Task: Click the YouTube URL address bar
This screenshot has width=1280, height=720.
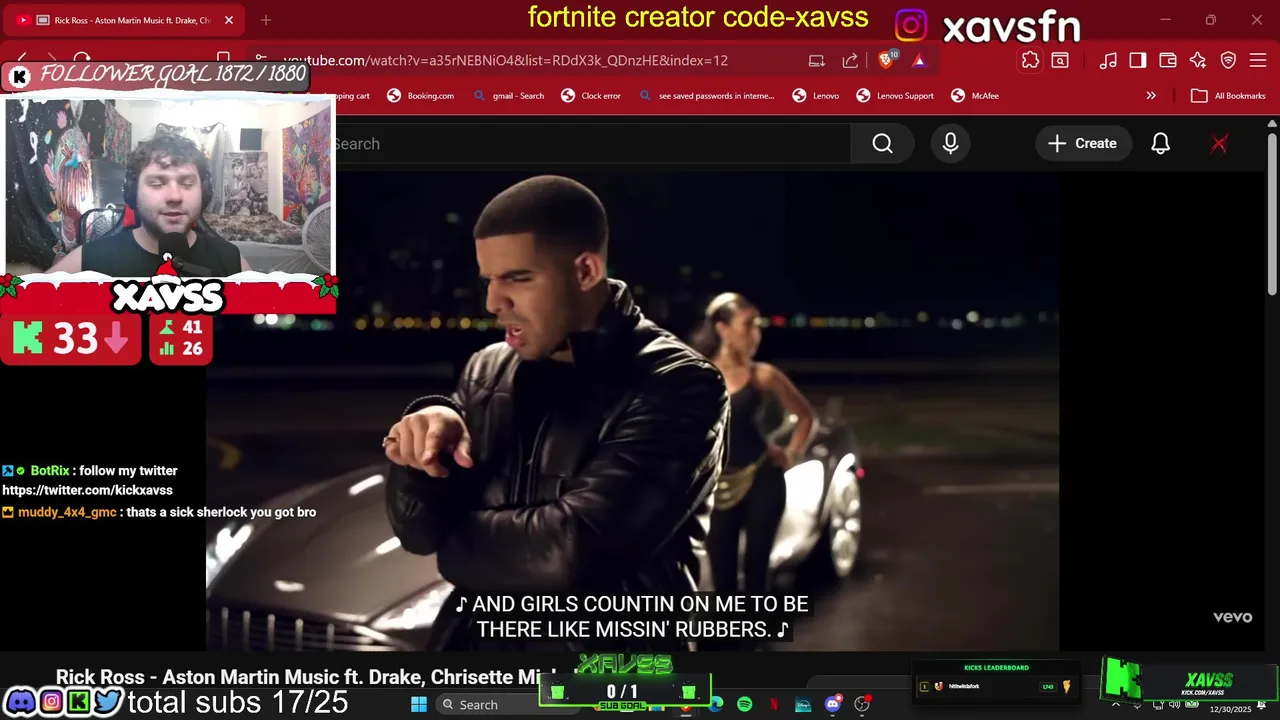Action: pyautogui.click(x=505, y=60)
